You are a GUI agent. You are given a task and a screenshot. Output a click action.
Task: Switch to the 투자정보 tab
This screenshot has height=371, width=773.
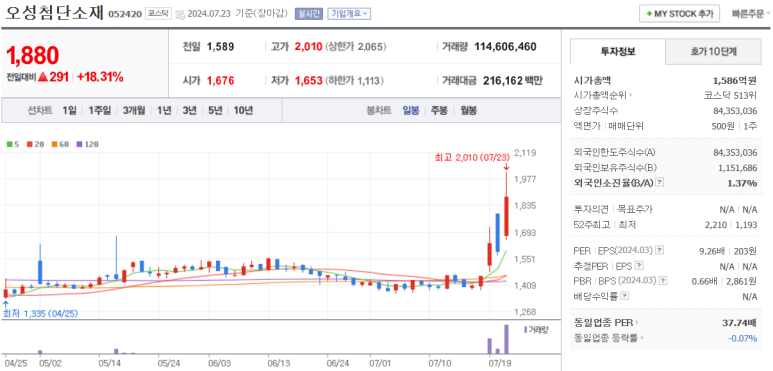pyautogui.click(x=618, y=51)
